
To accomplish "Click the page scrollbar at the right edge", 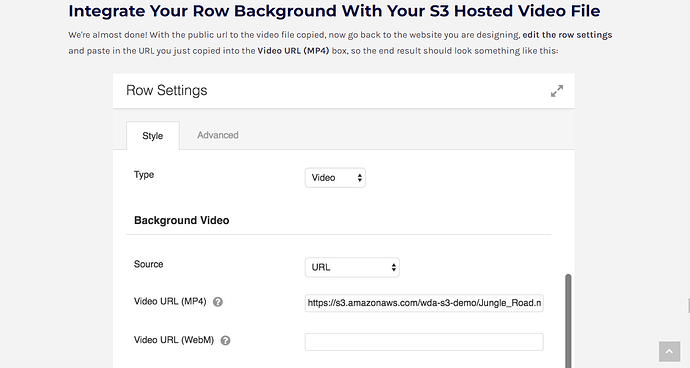I will (688, 305).
